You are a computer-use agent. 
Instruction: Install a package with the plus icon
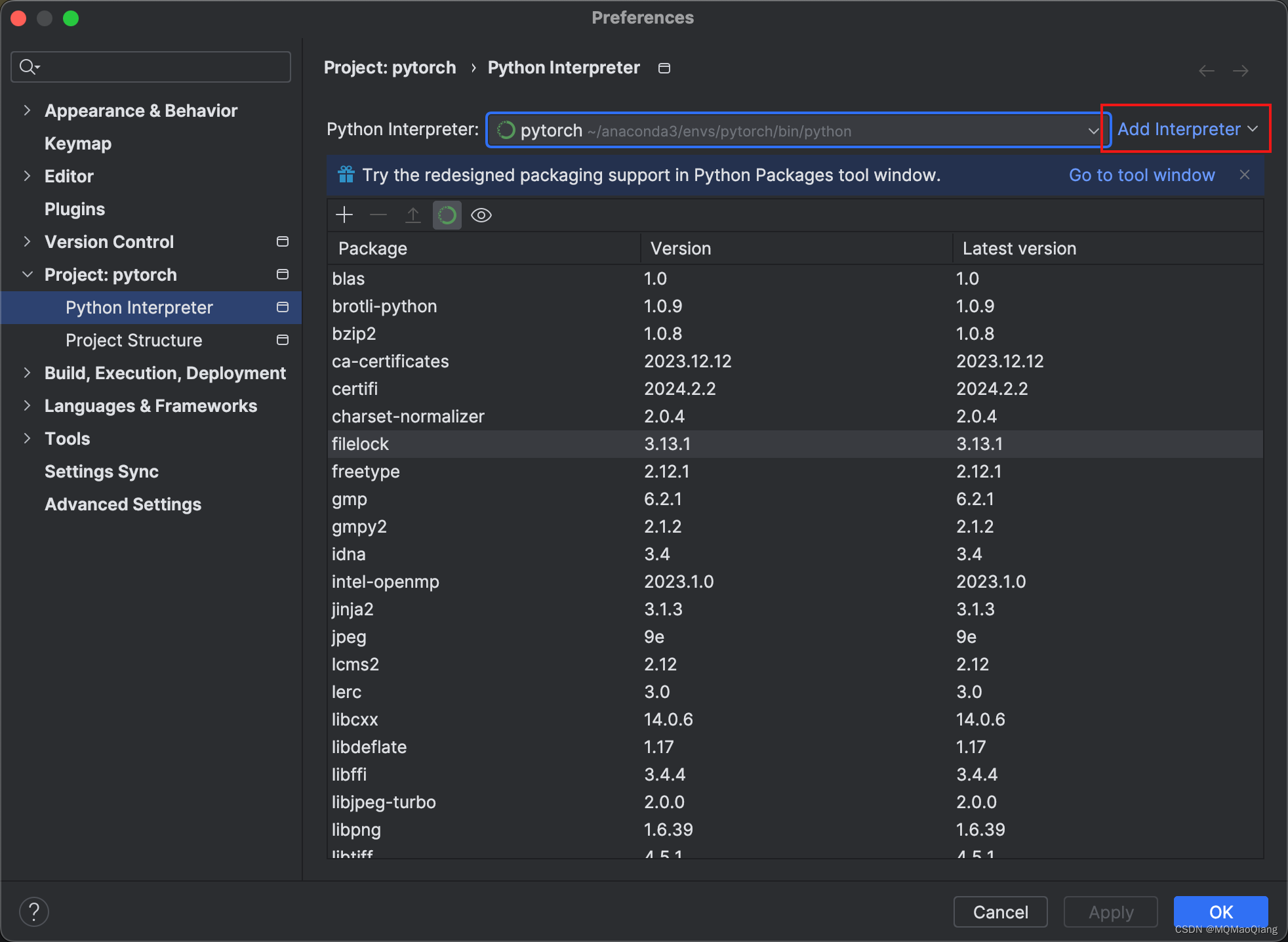point(344,215)
